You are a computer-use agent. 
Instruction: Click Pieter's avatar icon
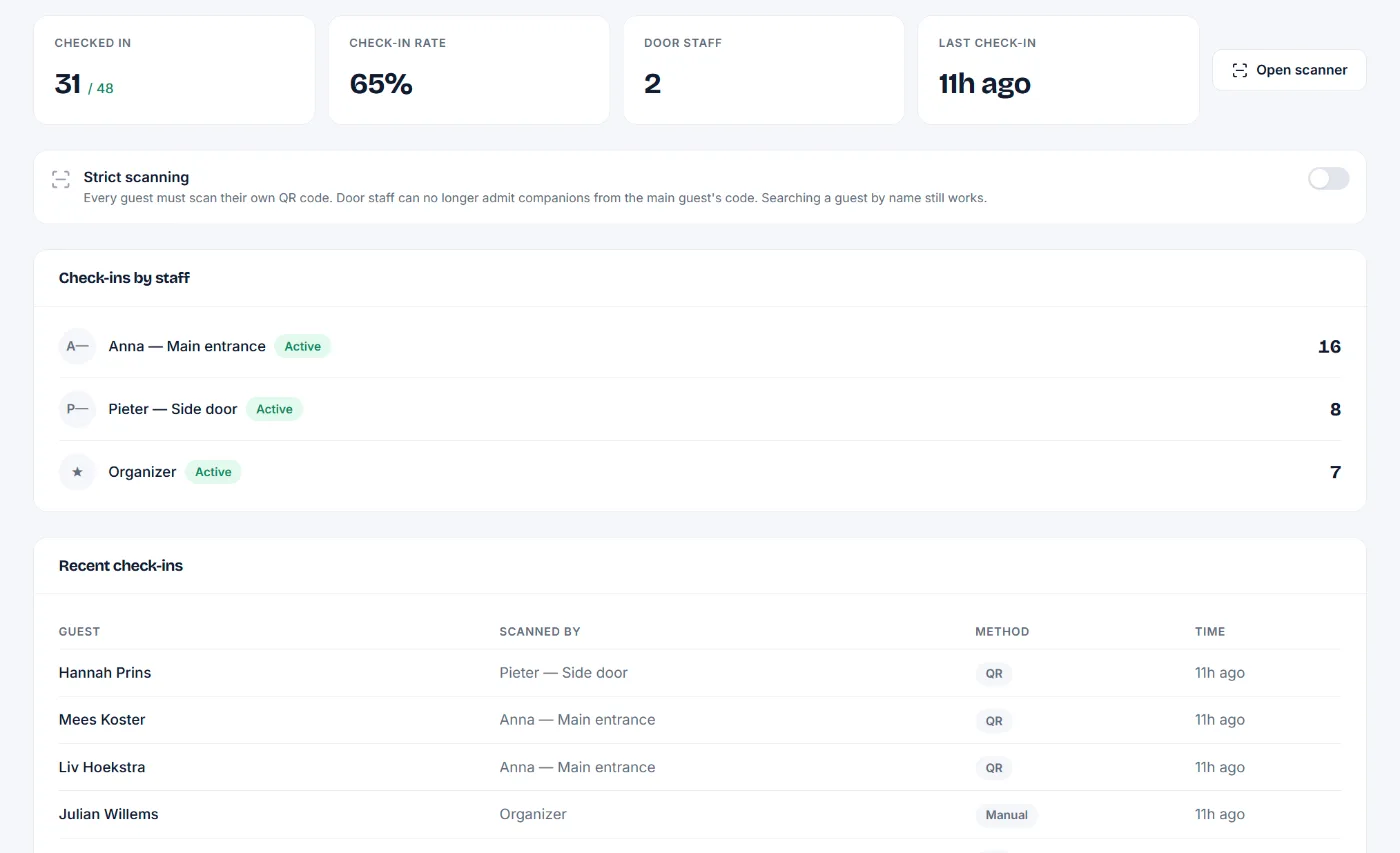tap(77, 409)
